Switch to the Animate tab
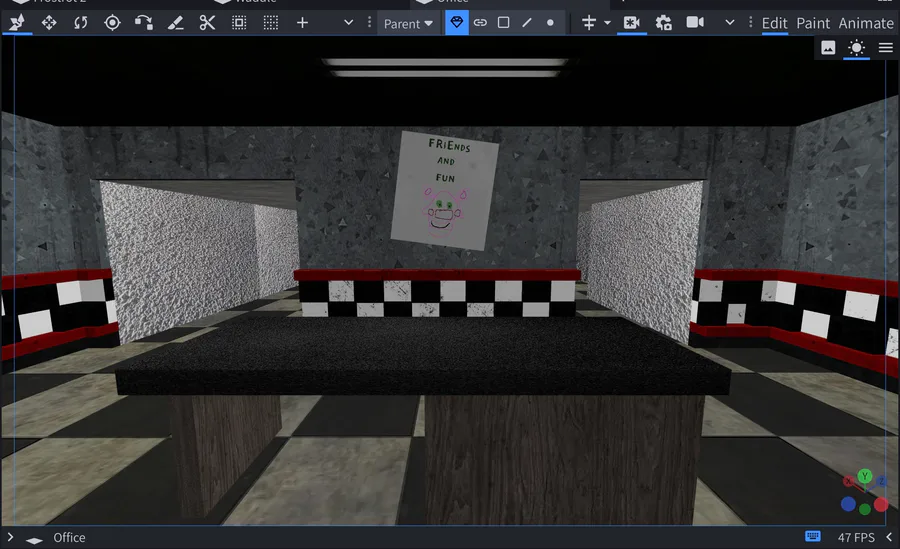900x549 pixels. pyautogui.click(x=866, y=23)
